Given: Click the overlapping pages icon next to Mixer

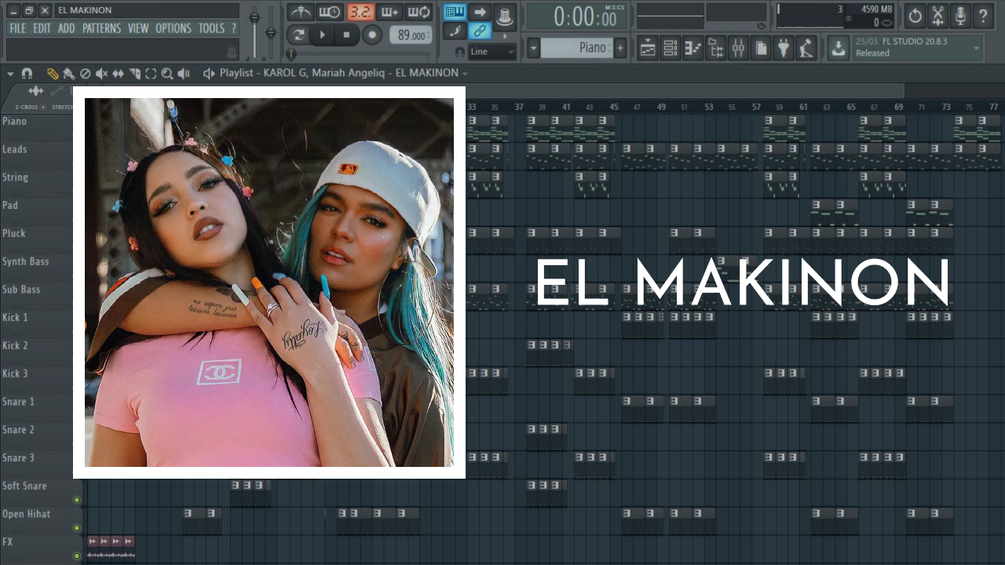Looking at the screenshot, I should [x=761, y=48].
